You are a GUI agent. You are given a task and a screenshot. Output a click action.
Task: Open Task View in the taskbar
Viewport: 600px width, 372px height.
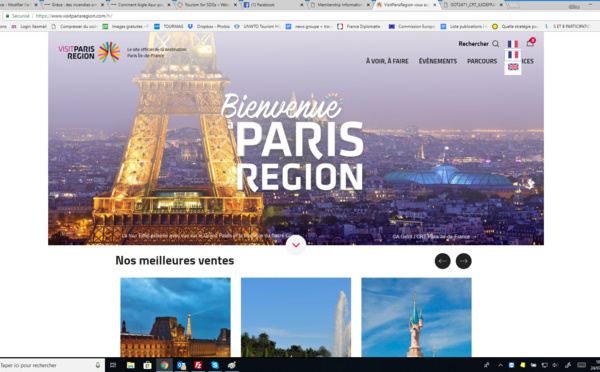click(113, 365)
